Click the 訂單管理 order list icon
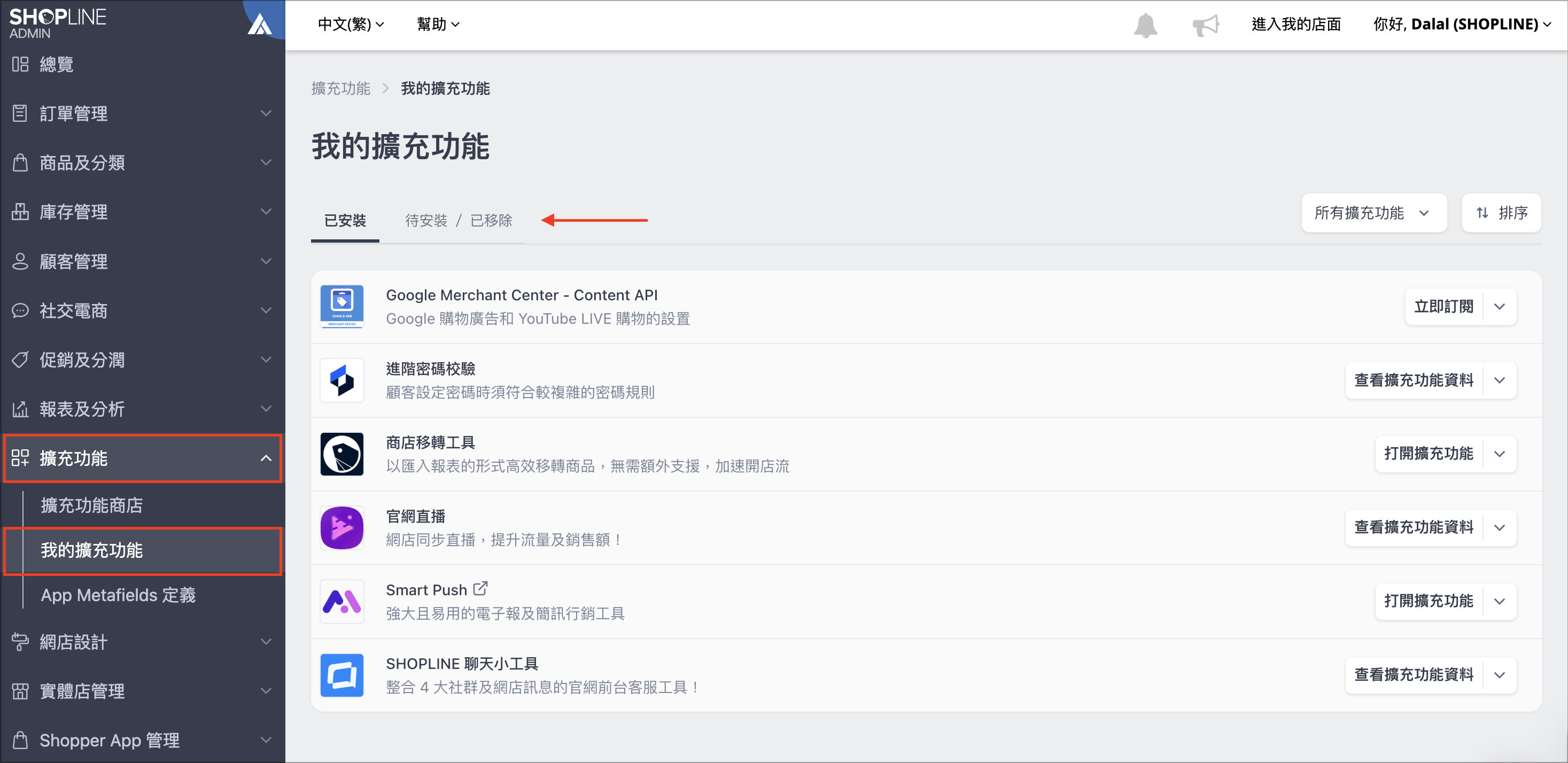This screenshot has width=1568, height=763. pos(20,113)
